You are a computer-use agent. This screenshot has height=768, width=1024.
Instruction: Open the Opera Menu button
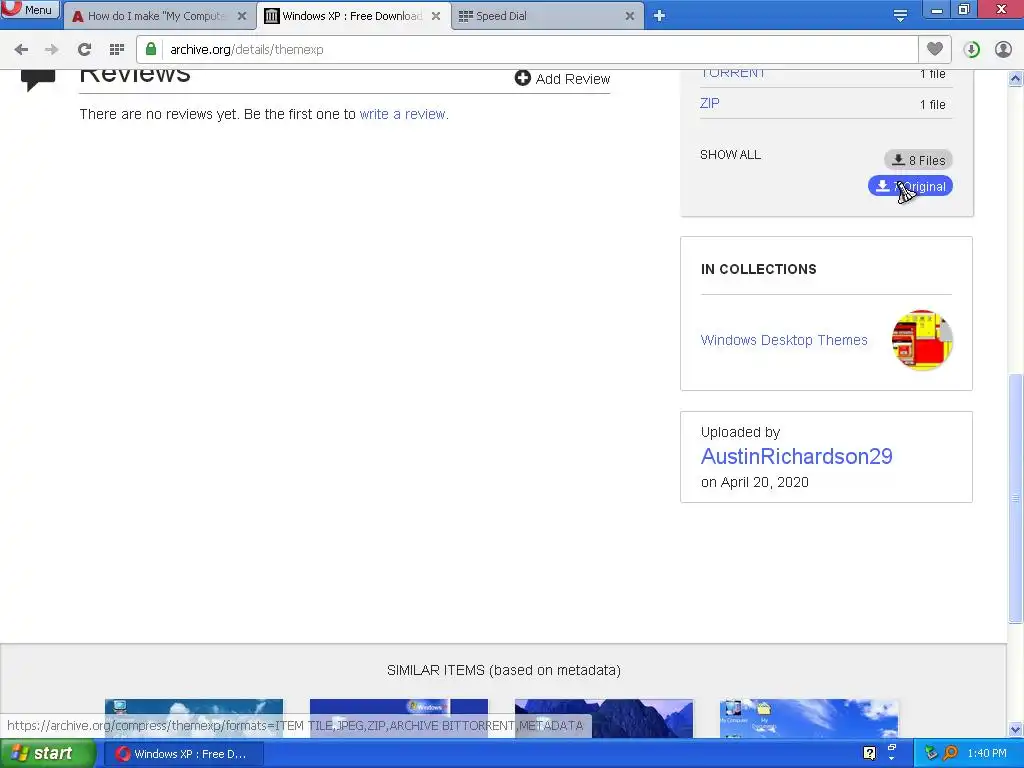coord(30,10)
